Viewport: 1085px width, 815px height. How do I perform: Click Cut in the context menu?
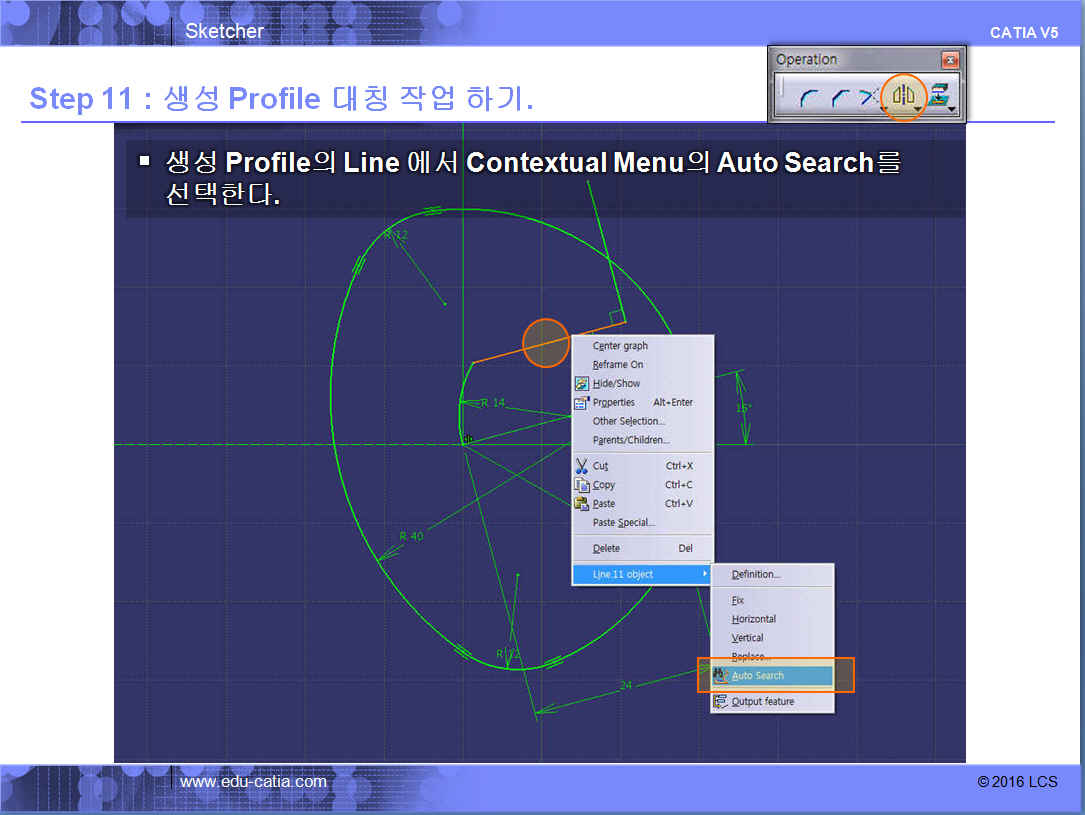pyautogui.click(x=600, y=466)
